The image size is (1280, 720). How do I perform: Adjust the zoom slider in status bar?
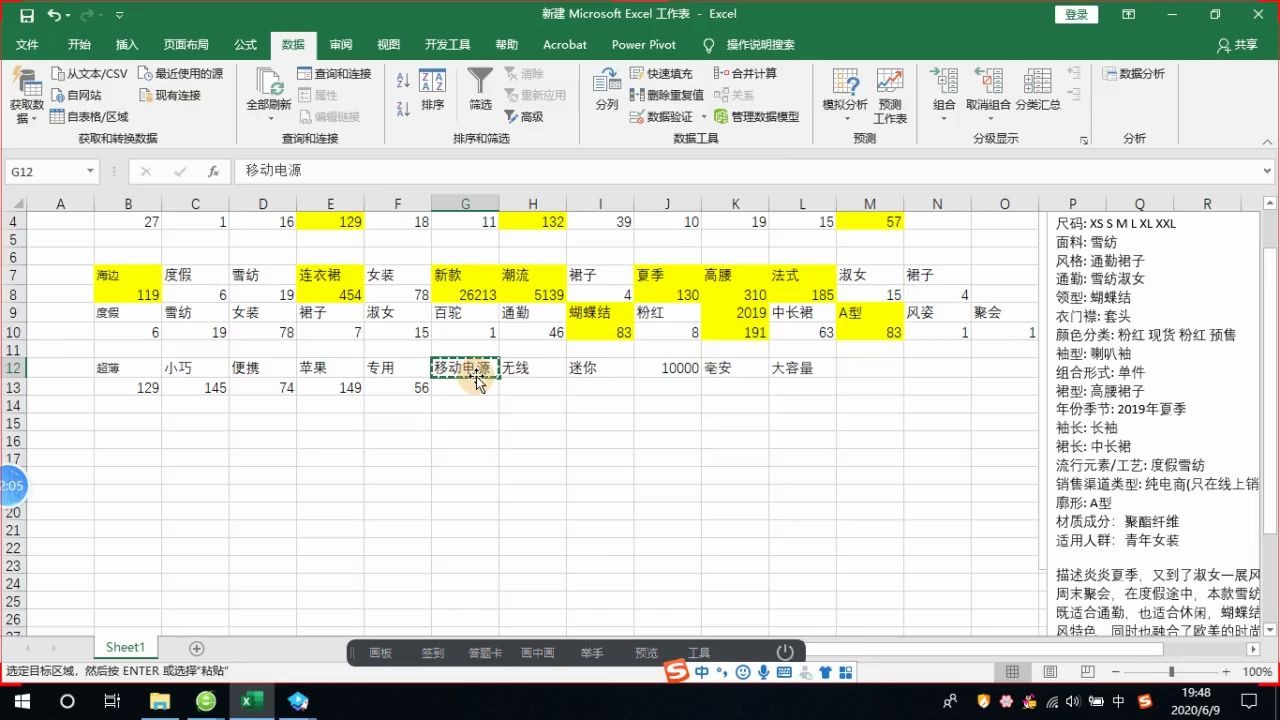[1171, 672]
